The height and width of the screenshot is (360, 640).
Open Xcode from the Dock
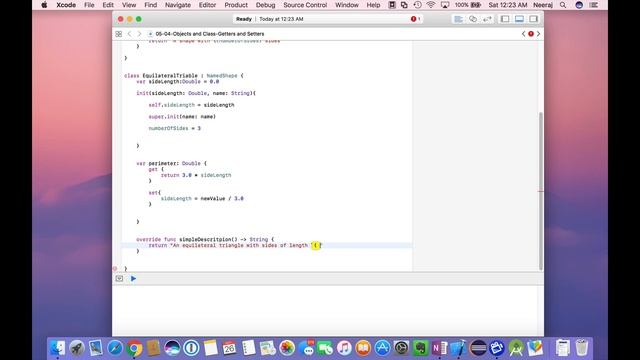pyautogui.click(x=458, y=348)
